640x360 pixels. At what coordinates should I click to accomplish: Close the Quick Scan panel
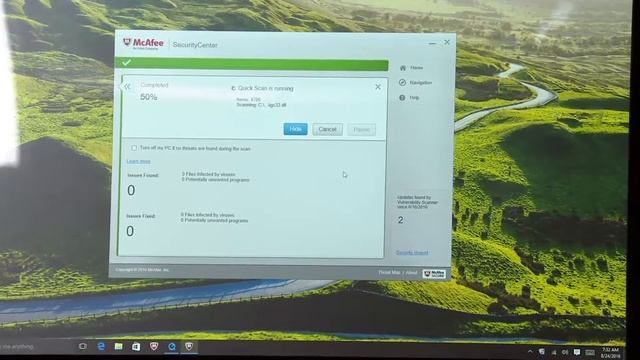click(x=378, y=87)
